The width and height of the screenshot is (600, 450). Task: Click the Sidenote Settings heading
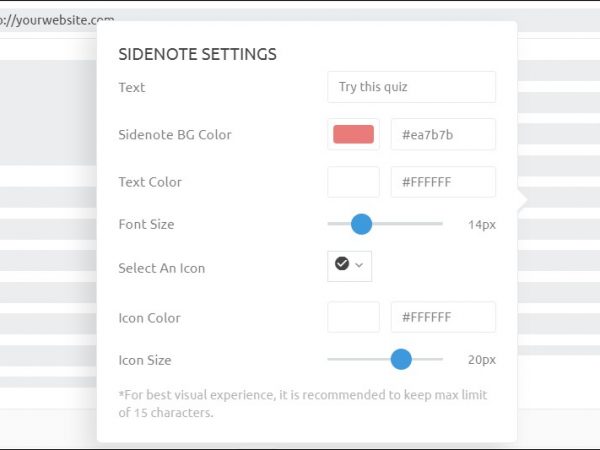click(197, 54)
